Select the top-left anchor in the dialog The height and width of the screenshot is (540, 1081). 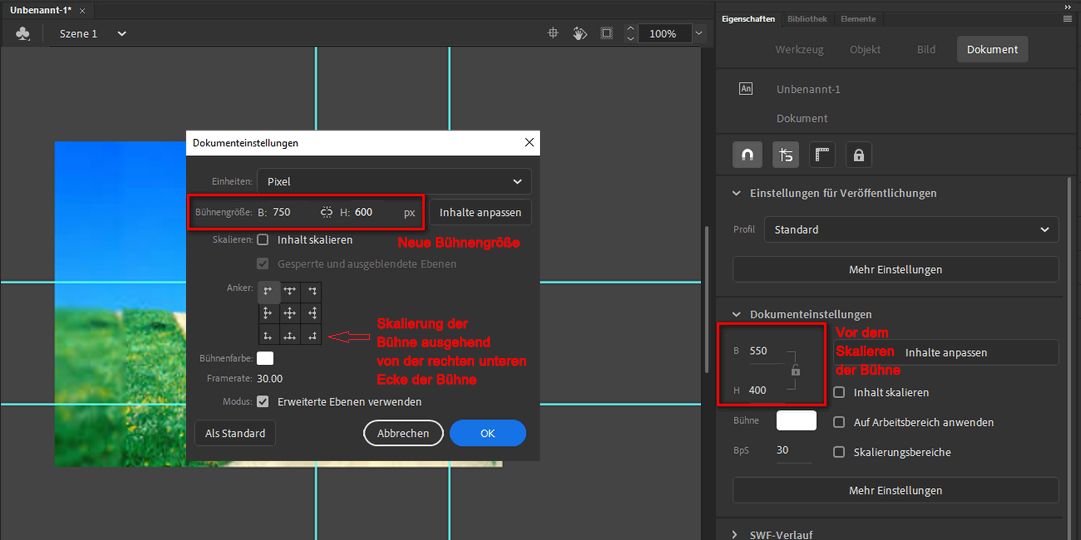click(x=269, y=292)
